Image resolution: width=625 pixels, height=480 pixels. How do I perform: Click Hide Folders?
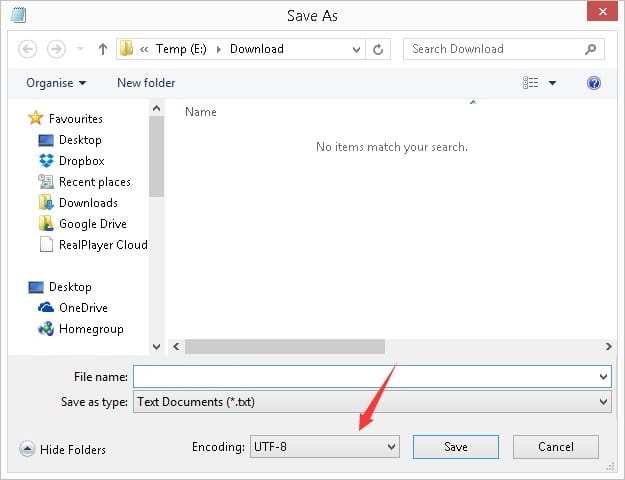point(63,449)
